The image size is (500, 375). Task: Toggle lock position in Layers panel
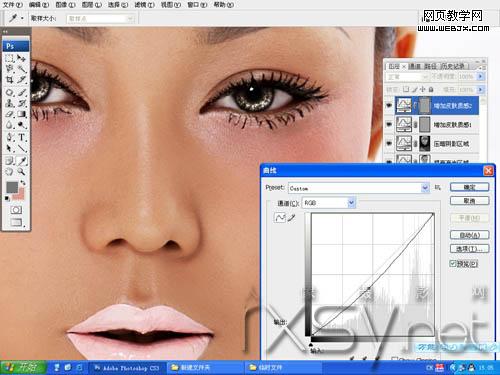coord(423,89)
